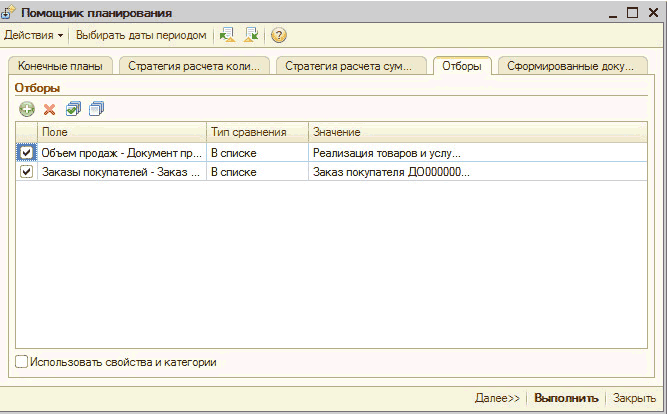The height and width of the screenshot is (414, 667).
Task: Open the Действия dropdown menu
Action: (33, 35)
